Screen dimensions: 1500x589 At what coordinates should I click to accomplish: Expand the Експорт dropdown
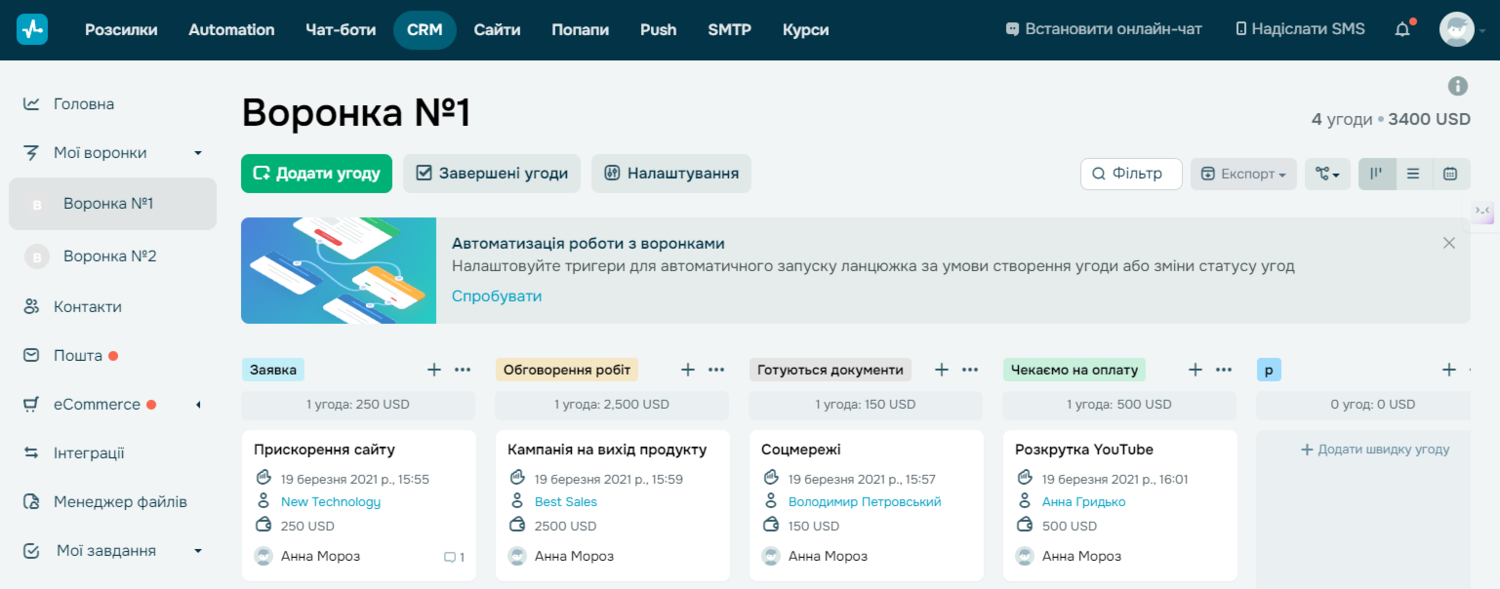tap(1243, 173)
